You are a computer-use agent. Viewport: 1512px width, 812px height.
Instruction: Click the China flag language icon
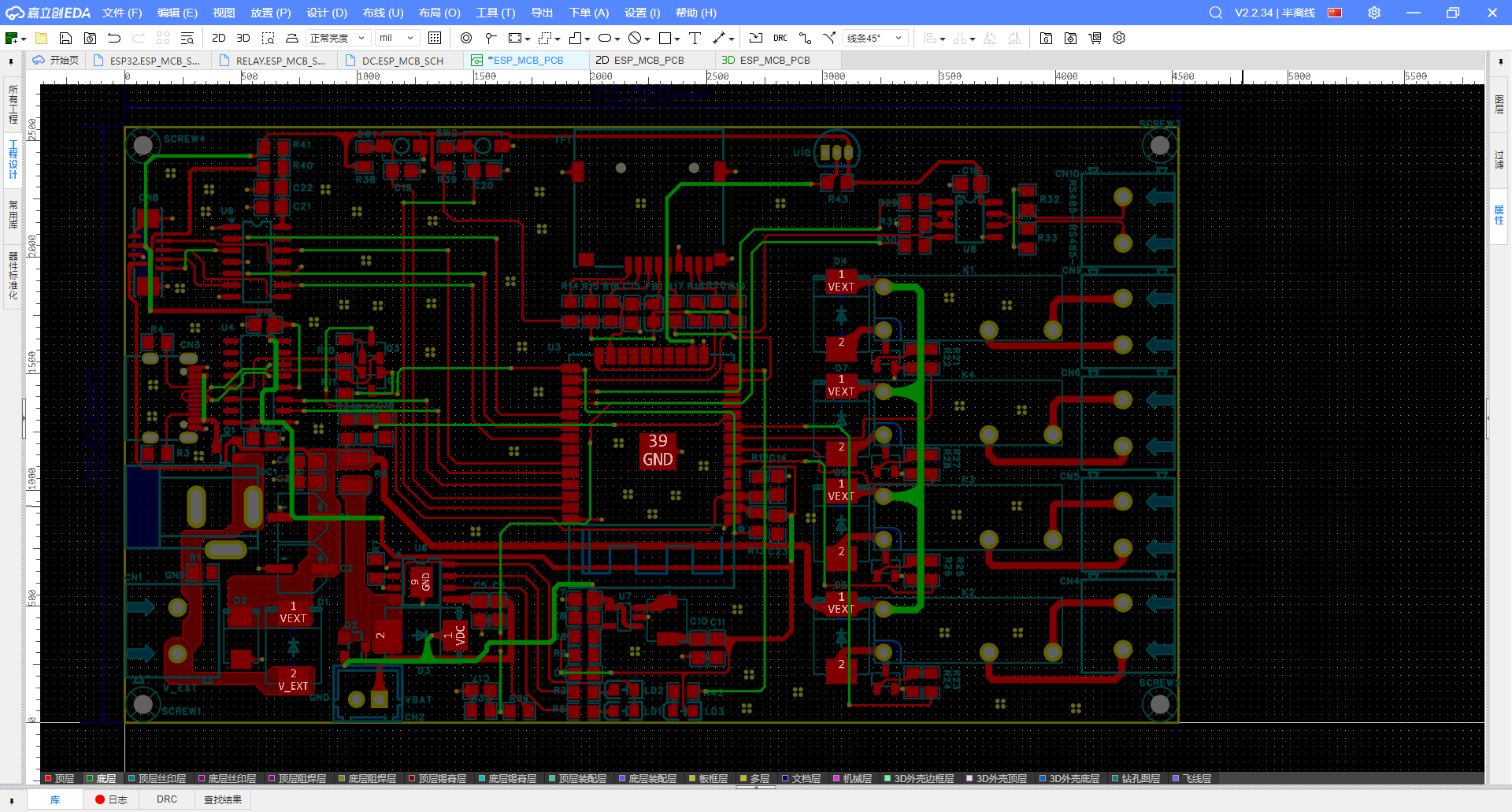[1335, 13]
